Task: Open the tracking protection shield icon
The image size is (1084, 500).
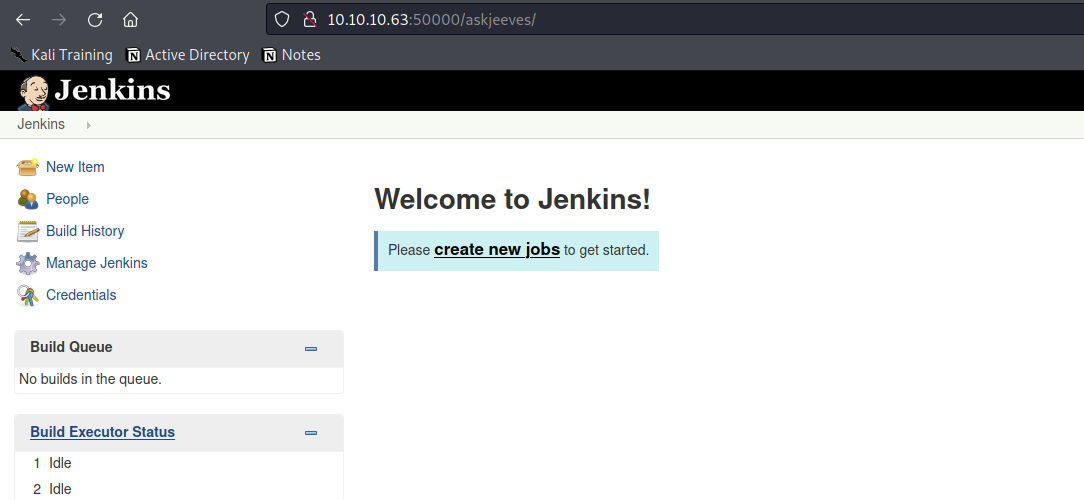Action: coord(282,19)
